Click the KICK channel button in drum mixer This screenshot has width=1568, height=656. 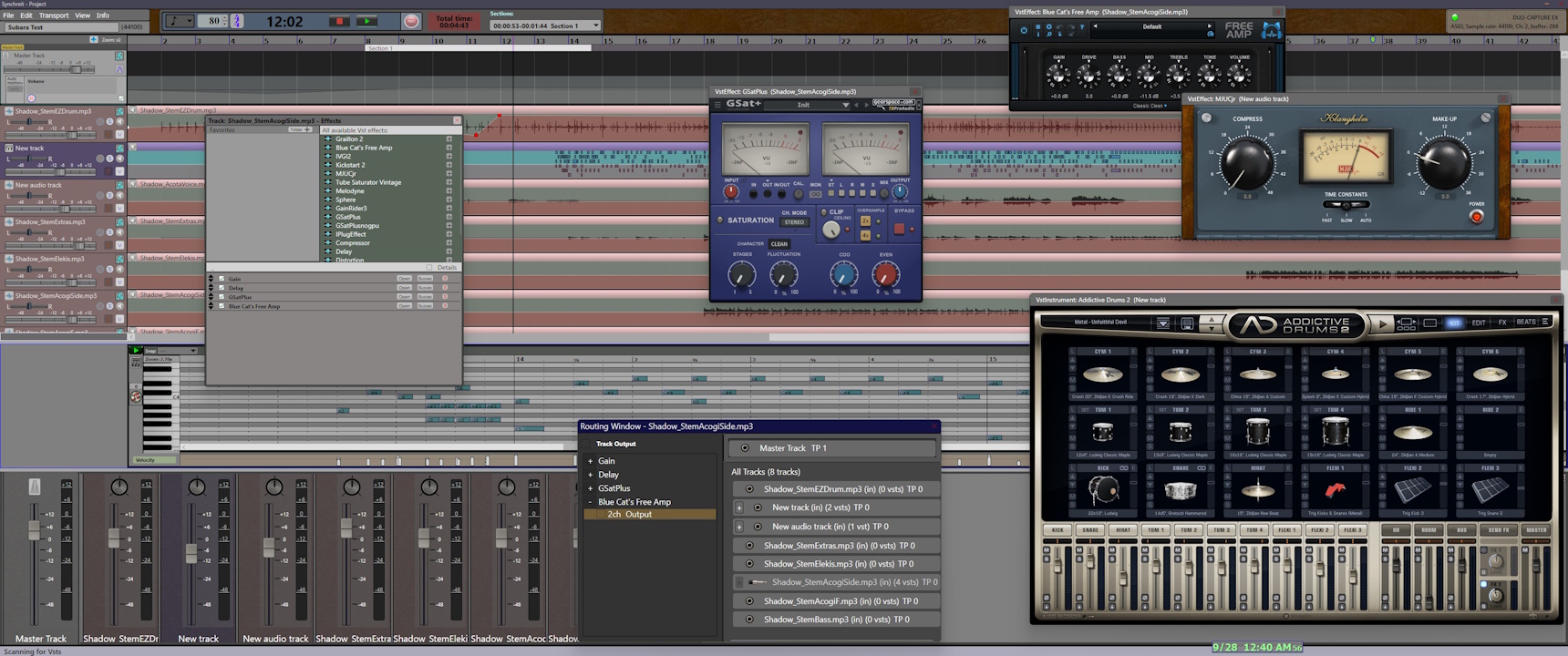pos(1057,530)
